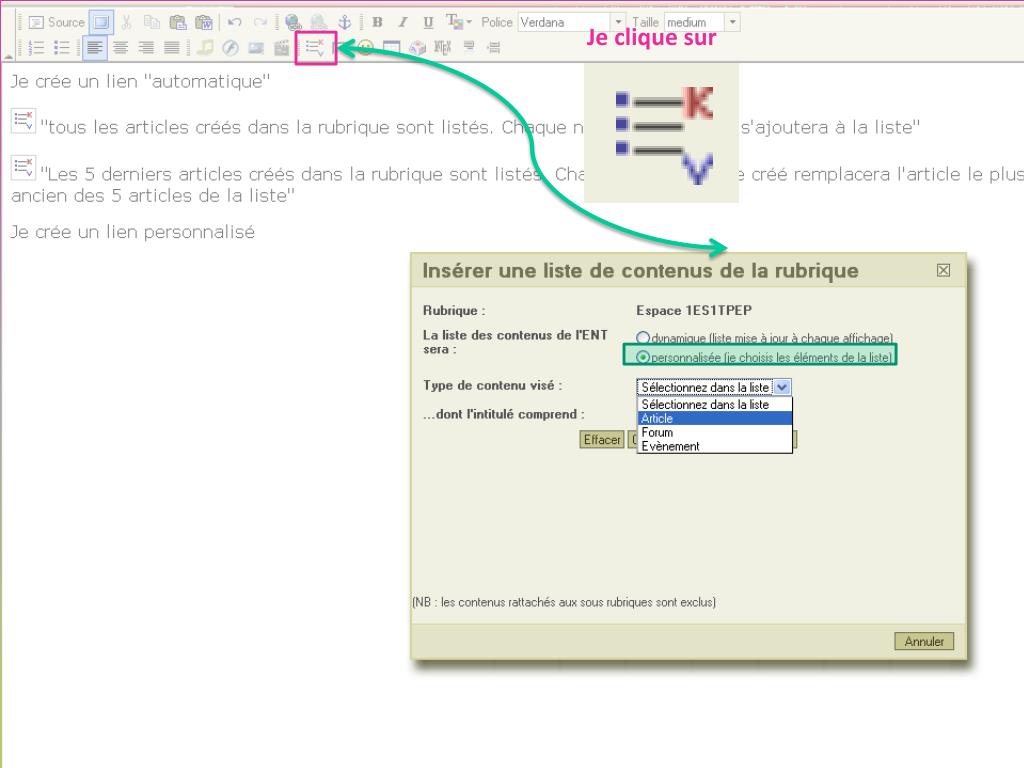Screen dimensions: 1024x768
Task: Click the last toolbar icon with arrow and lines
Action: pyautogui.click(x=494, y=47)
